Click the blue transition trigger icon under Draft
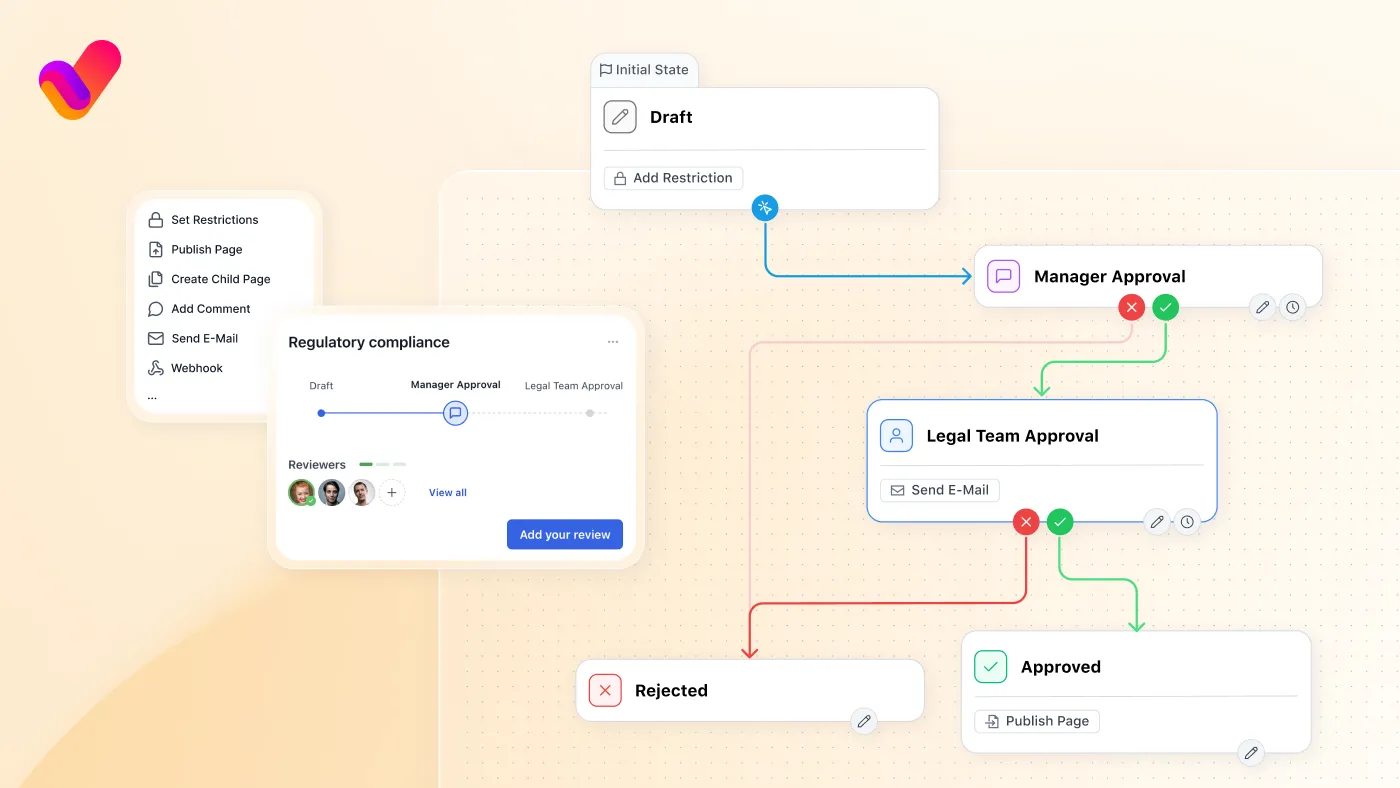Screen dimensions: 1400x788 (765, 207)
